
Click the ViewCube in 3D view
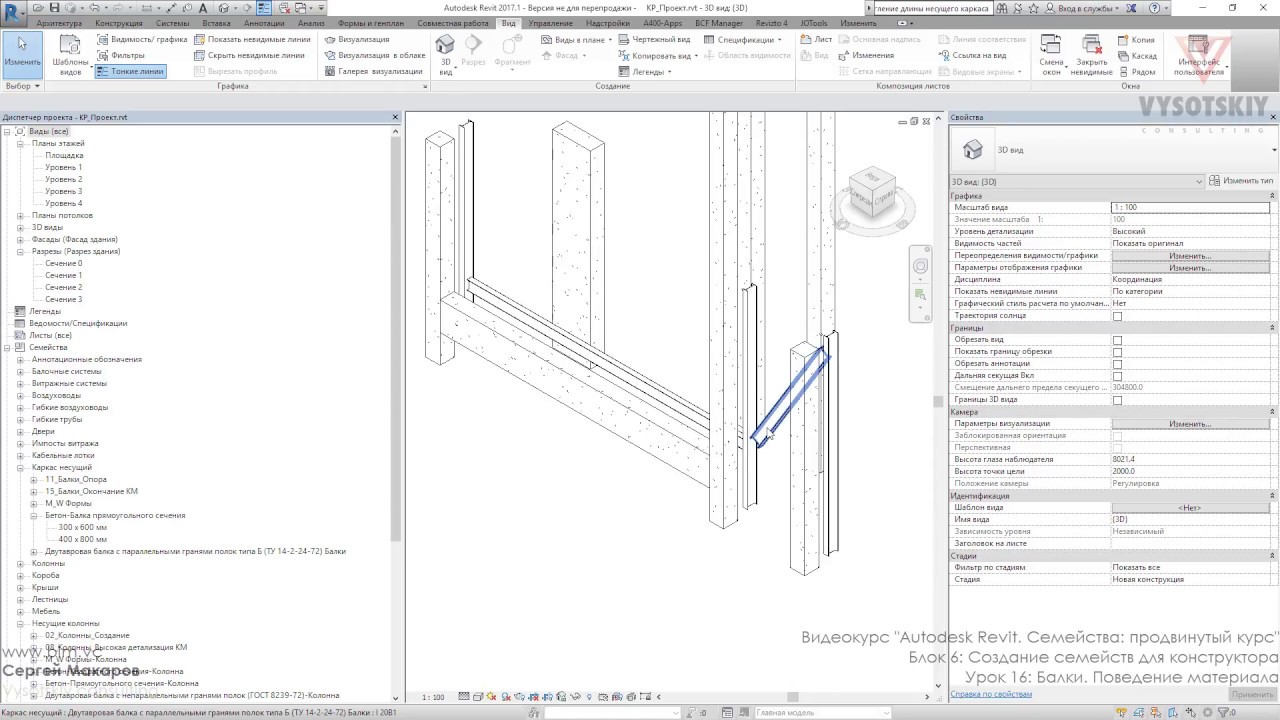[871, 194]
